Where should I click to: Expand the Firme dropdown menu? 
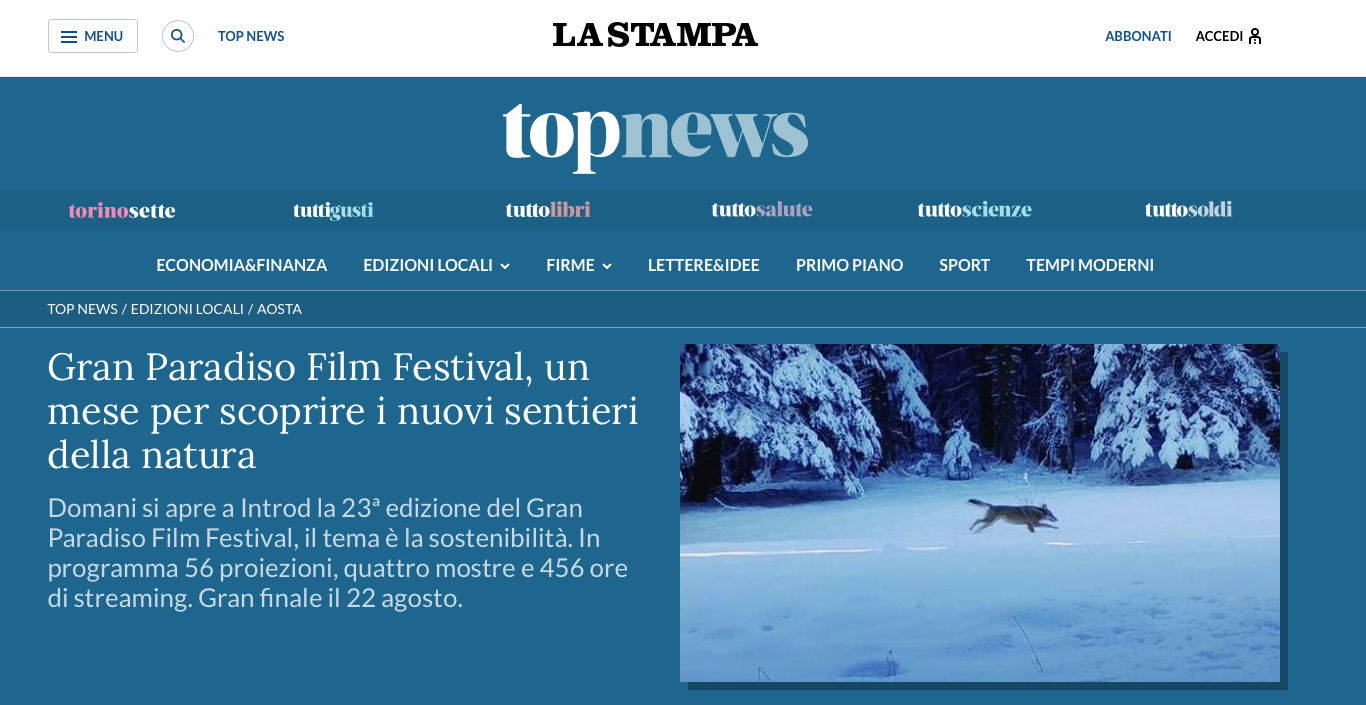coord(579,265)
